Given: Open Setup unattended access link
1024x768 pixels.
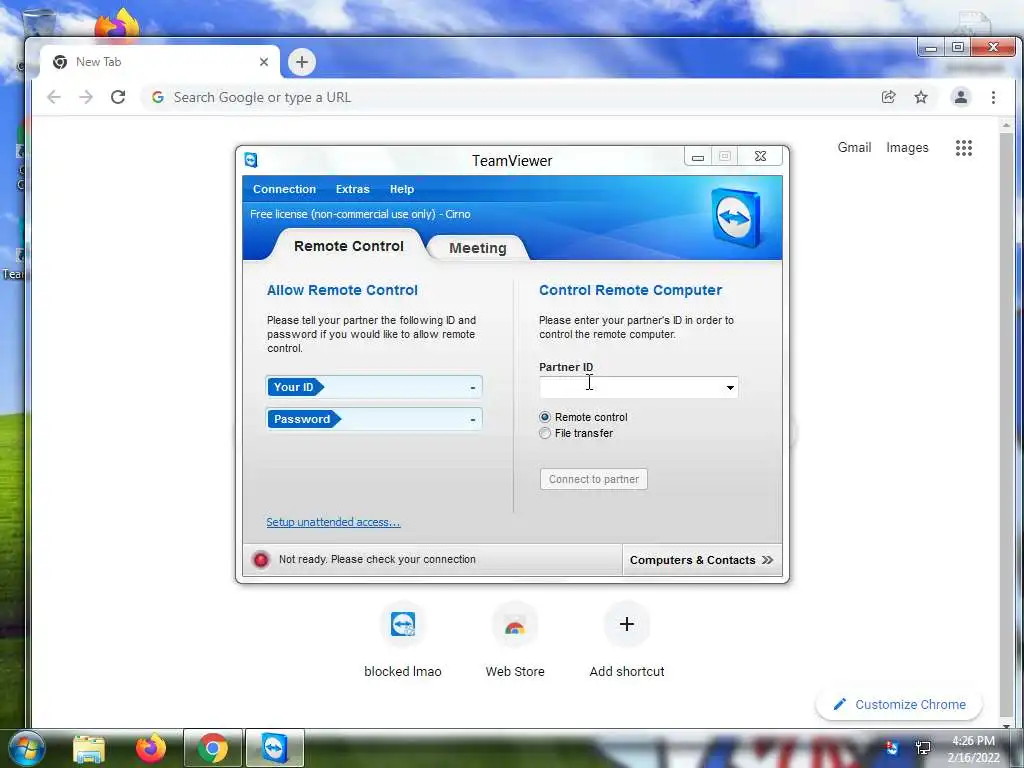Looking at the screenshot, I should (333, 522).
